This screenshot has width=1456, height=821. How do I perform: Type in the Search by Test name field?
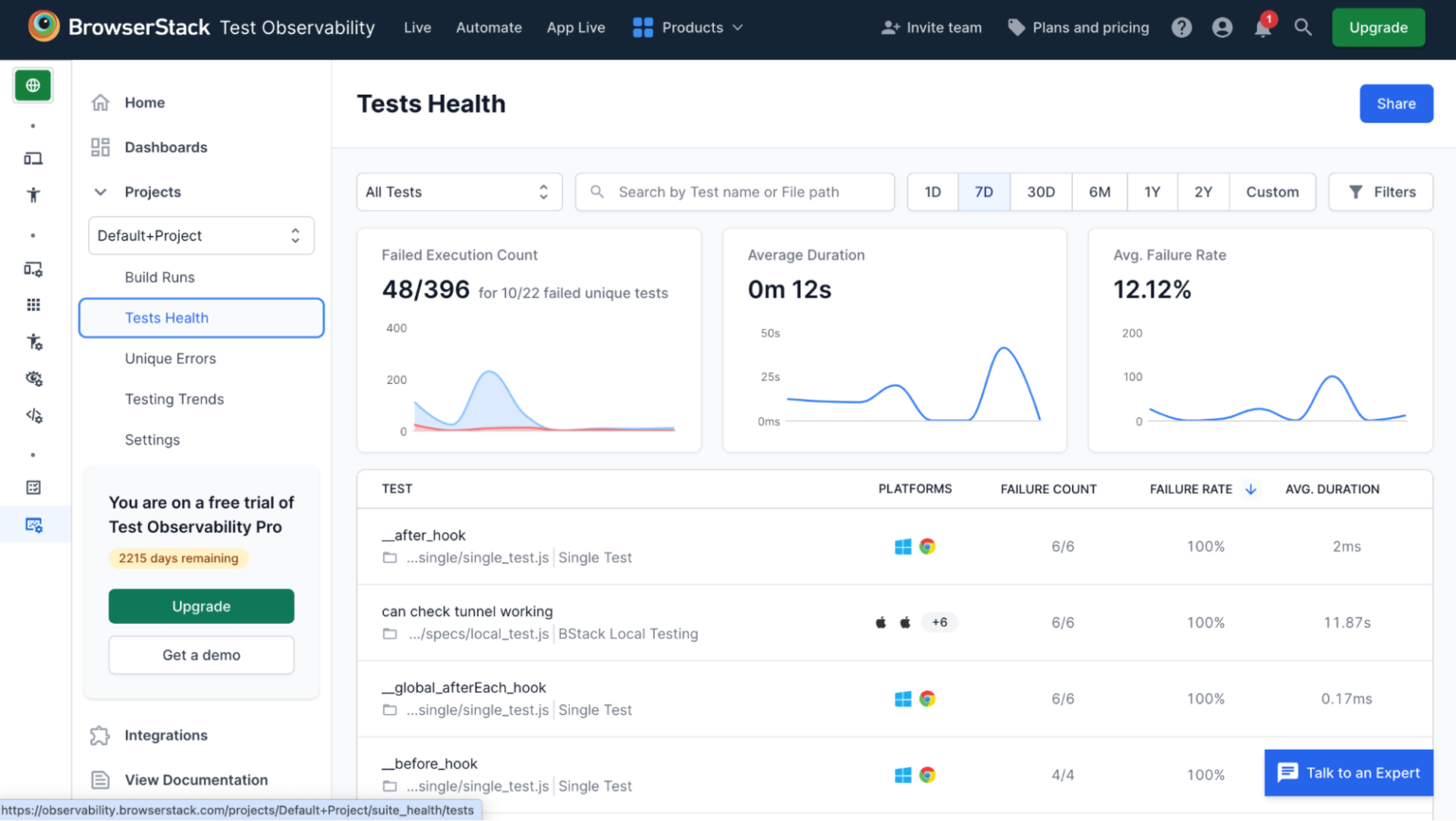(x=735, y=192)
